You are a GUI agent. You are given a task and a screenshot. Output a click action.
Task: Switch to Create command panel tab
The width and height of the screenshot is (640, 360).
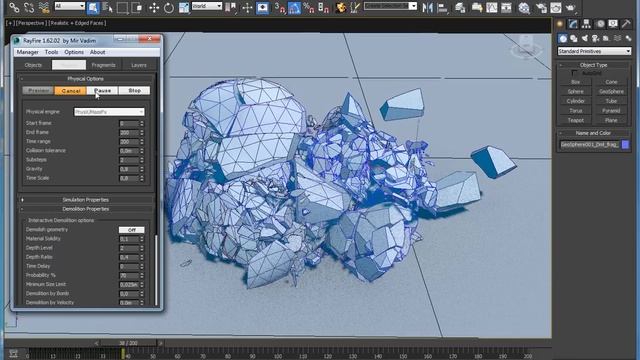click(x=560, y=24)
